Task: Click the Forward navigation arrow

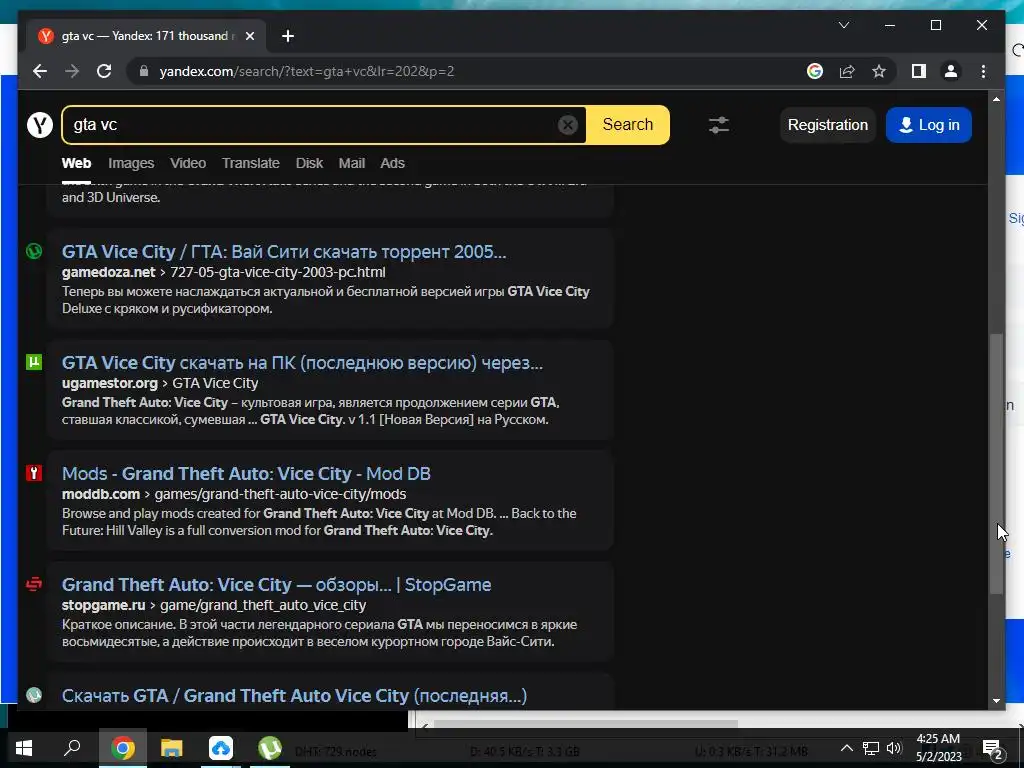Action: tap(72, 71)
